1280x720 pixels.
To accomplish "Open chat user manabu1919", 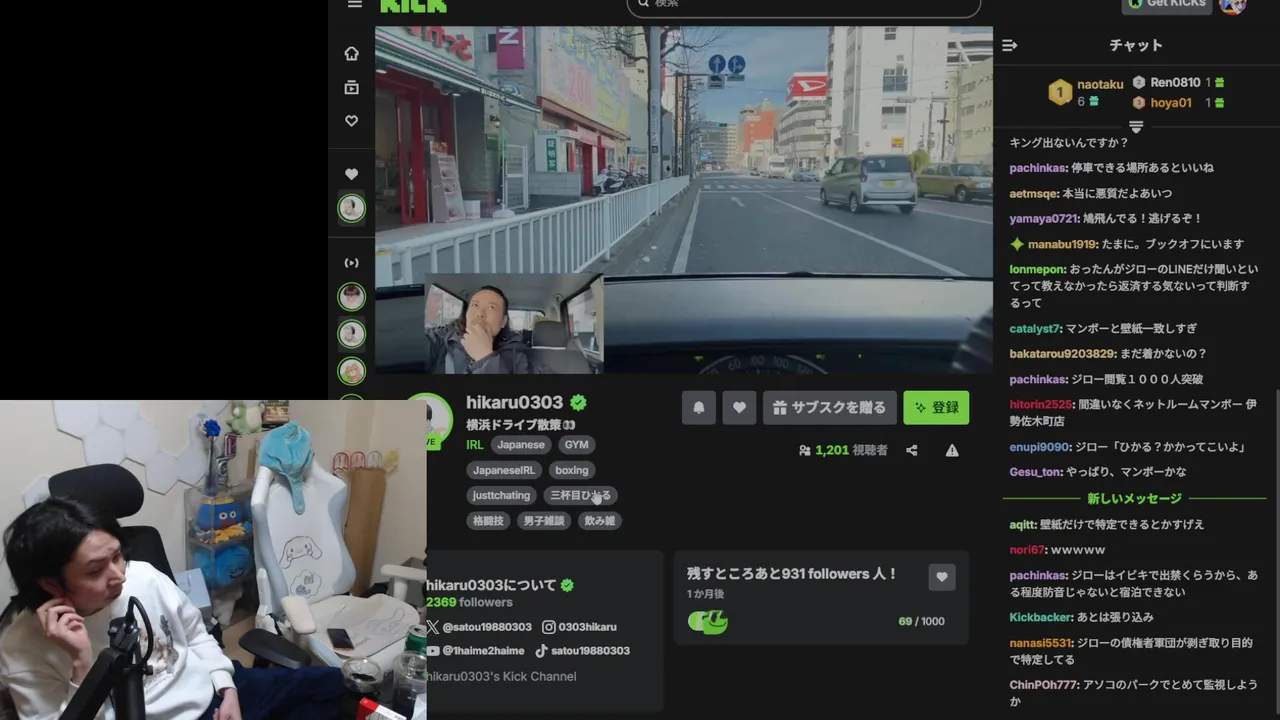I will (1062, 244).
